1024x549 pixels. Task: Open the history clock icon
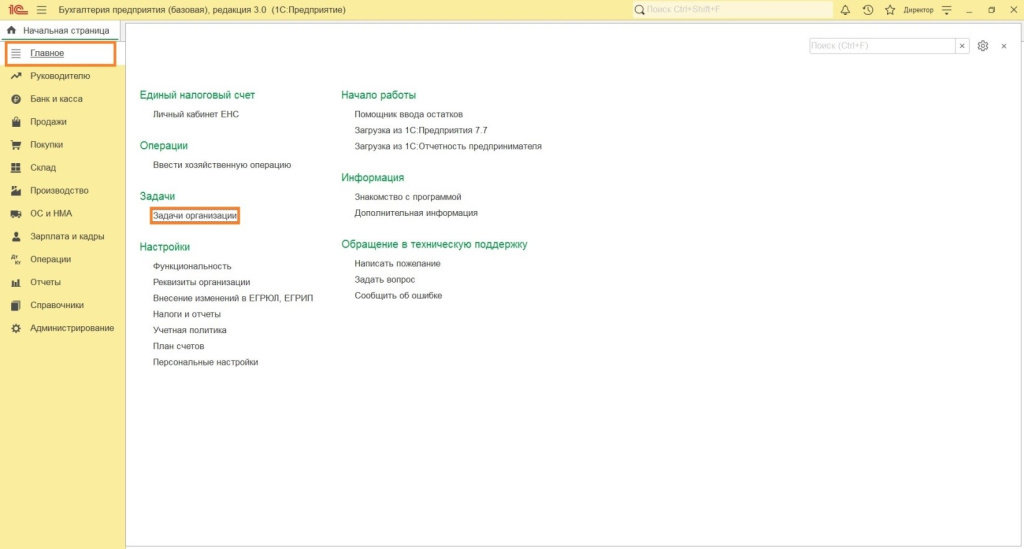coord(867,9)
